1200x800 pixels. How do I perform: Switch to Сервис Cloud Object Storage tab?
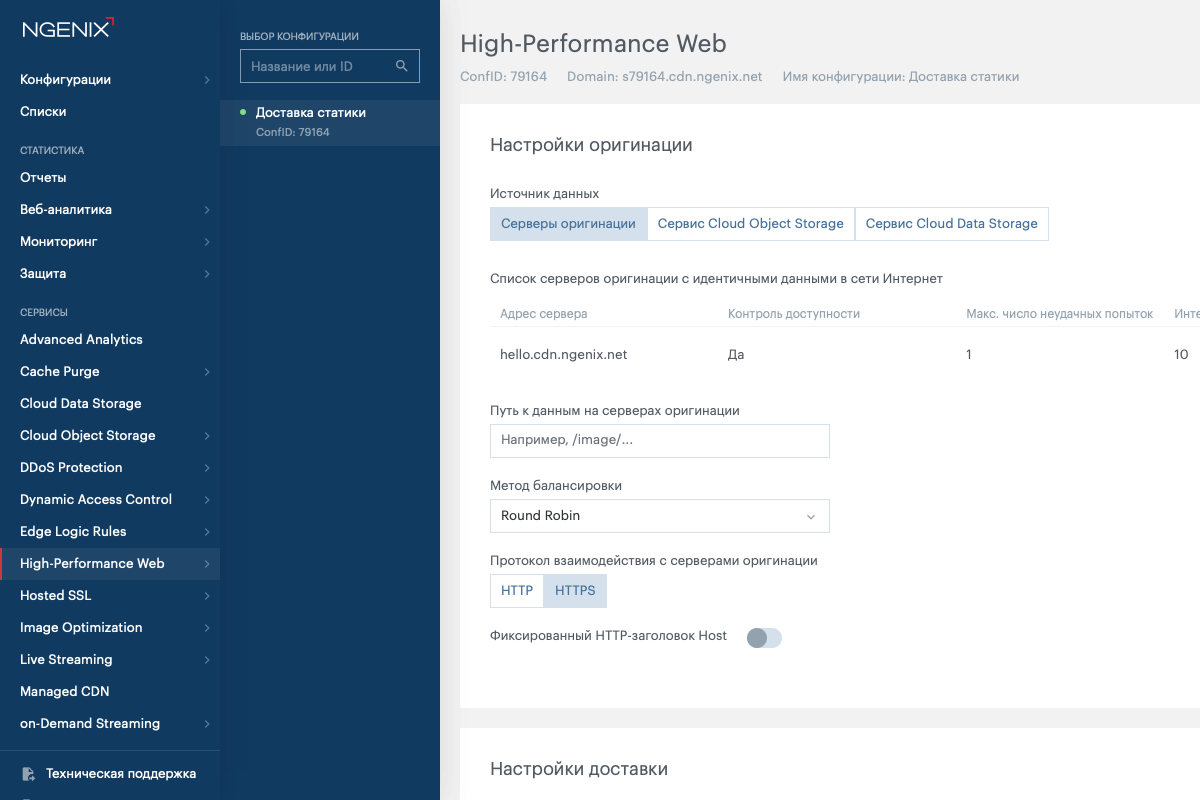click(x=751, y=224)
